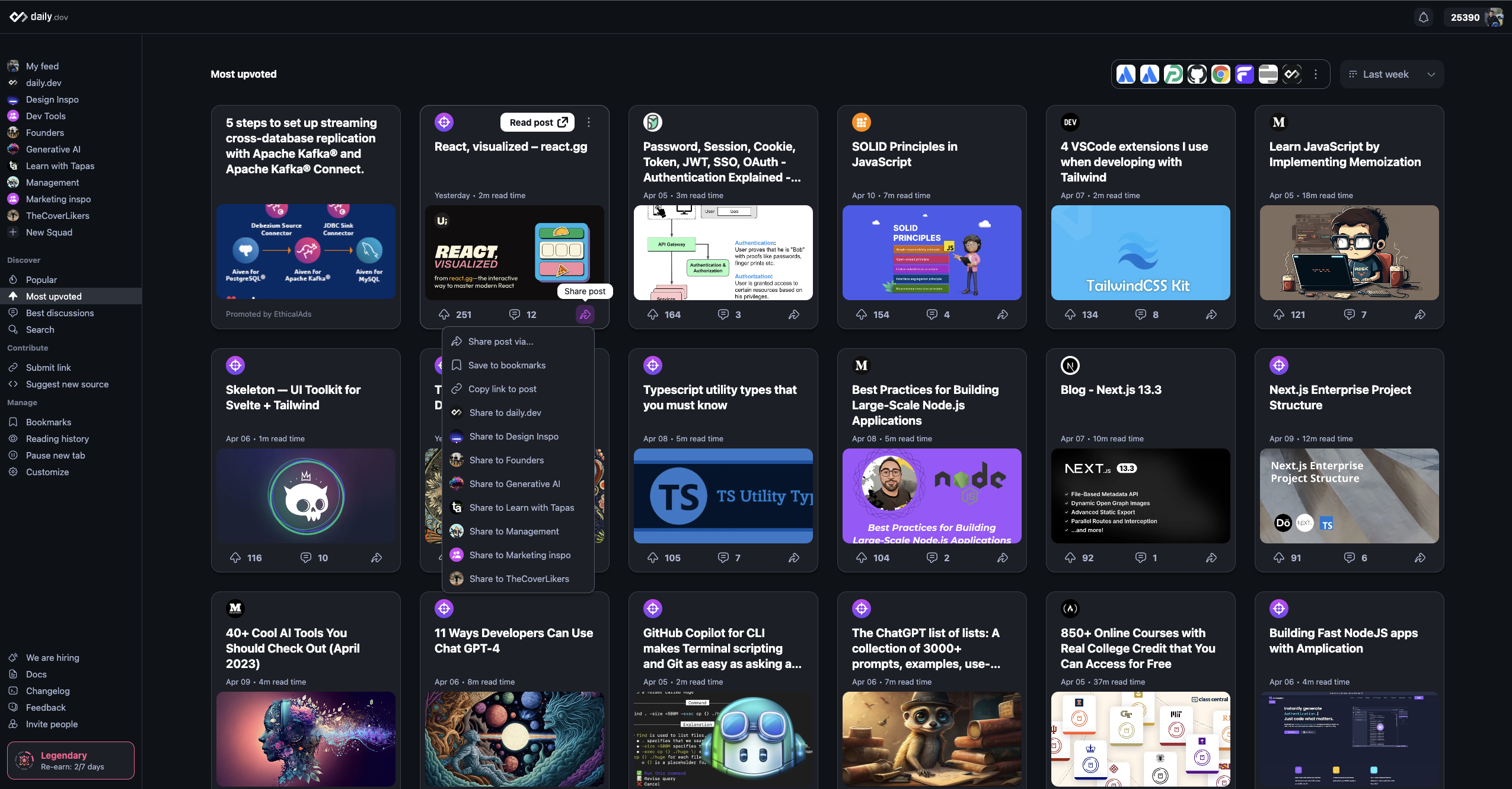Open the Last week period dropdown
Image resolution: width=1512 pixels, height=789 pixels.
(x=1392, y=74)
